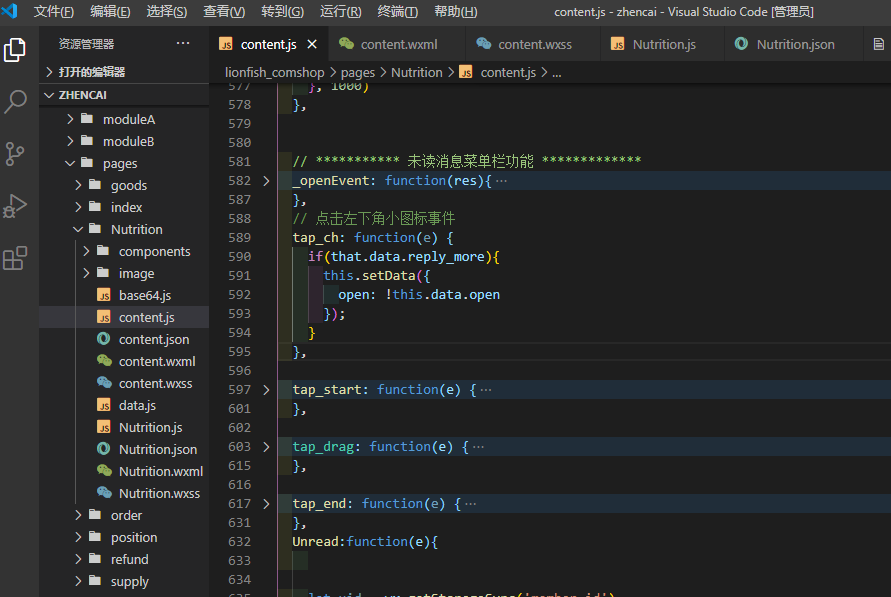The height and width of the screenshot is (597, 891).
Task: Click the wxml icon of content.wxml file
Action: point(104,361)
